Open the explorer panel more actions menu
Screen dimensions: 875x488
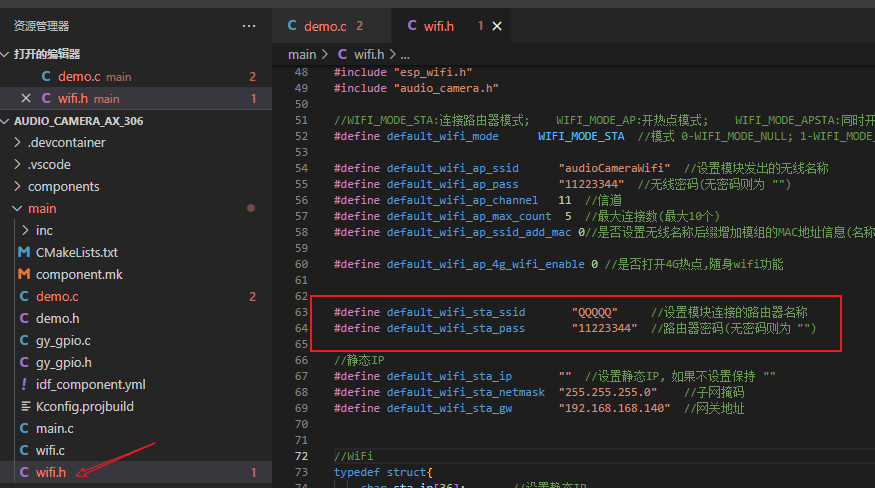click(249, 26)
